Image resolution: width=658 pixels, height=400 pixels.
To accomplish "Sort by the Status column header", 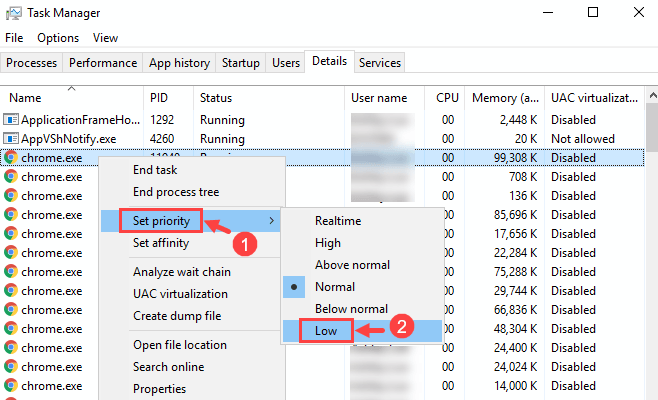I will [x=269, y=97].
